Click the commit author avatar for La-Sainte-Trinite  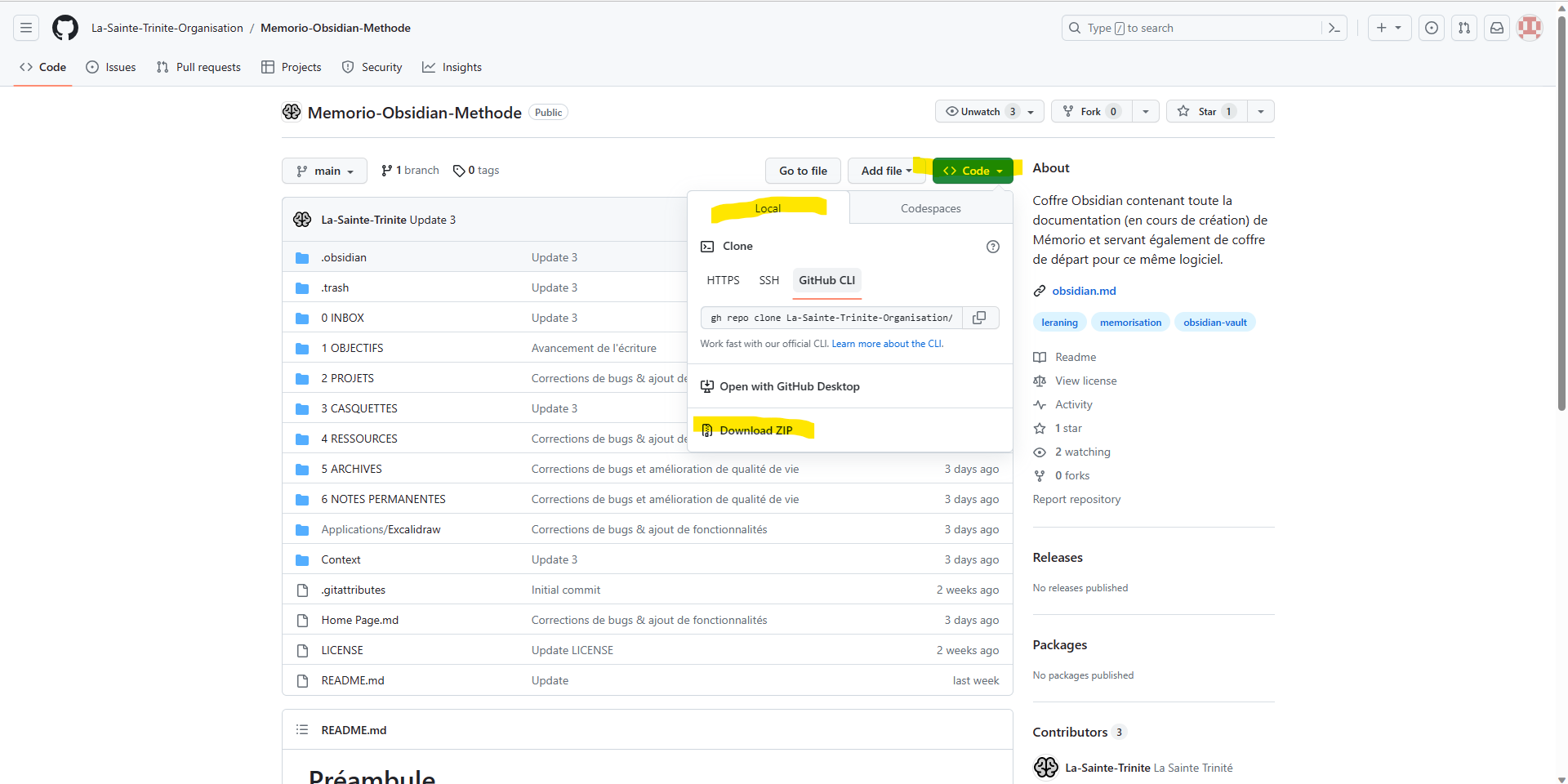click(302, 220)
